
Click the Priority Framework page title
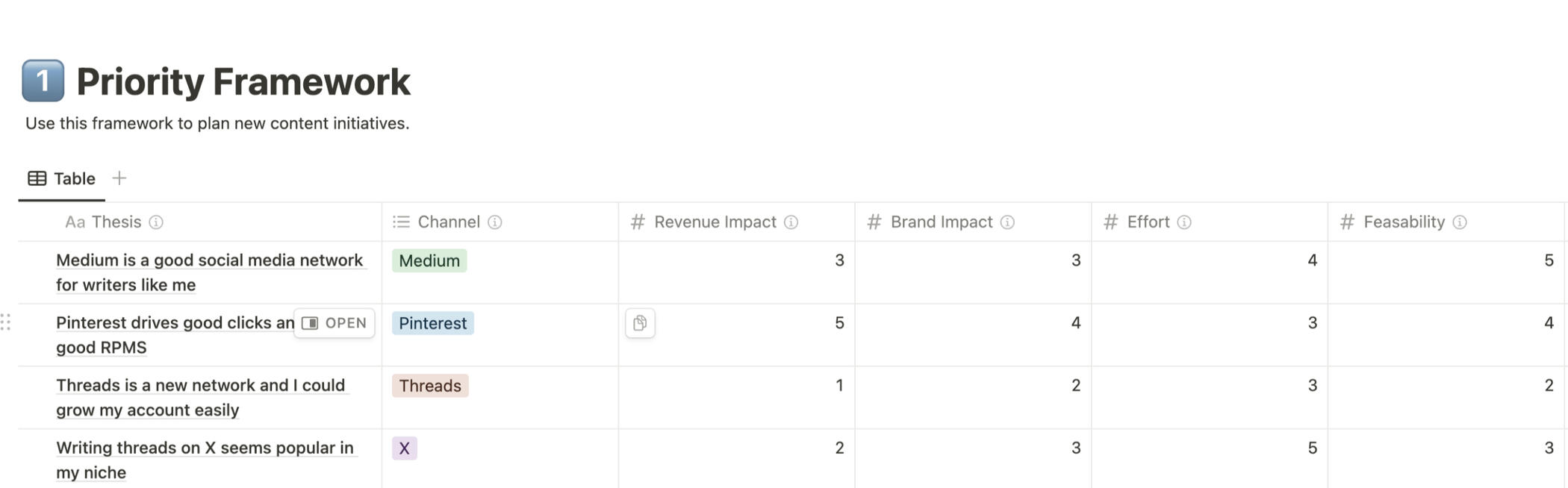coord(243,81)
